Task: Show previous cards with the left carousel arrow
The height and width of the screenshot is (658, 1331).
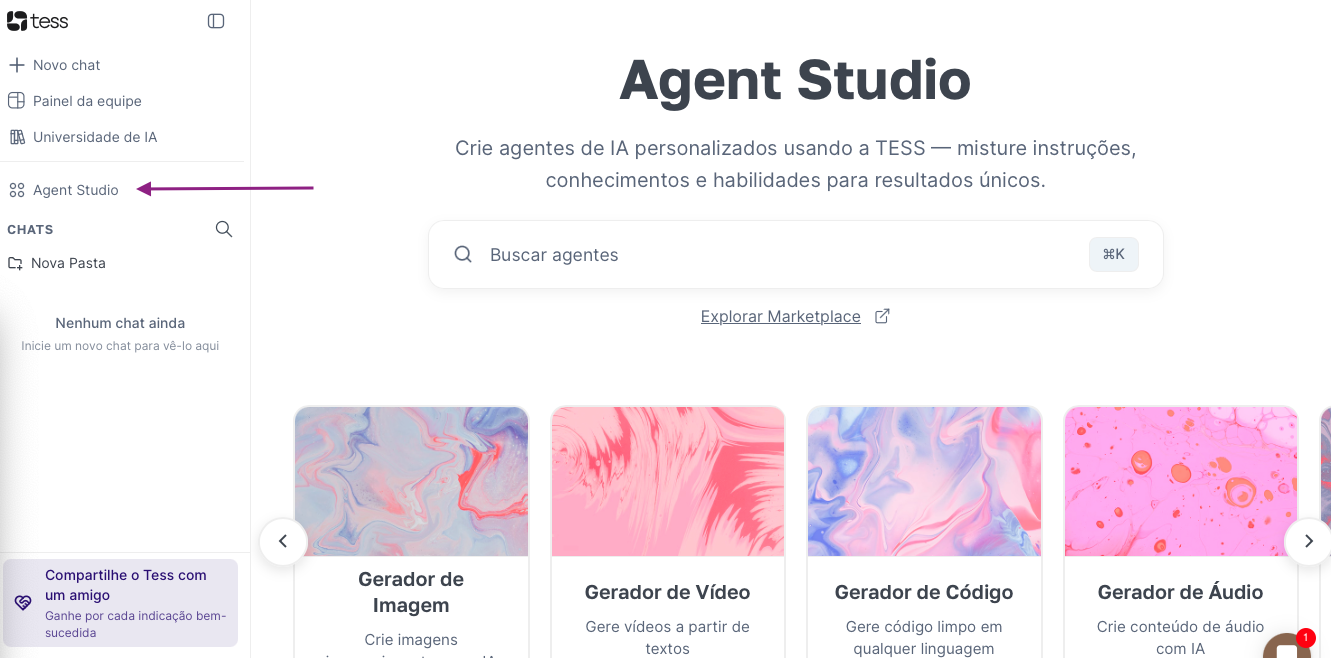Action: coord(283,541)
